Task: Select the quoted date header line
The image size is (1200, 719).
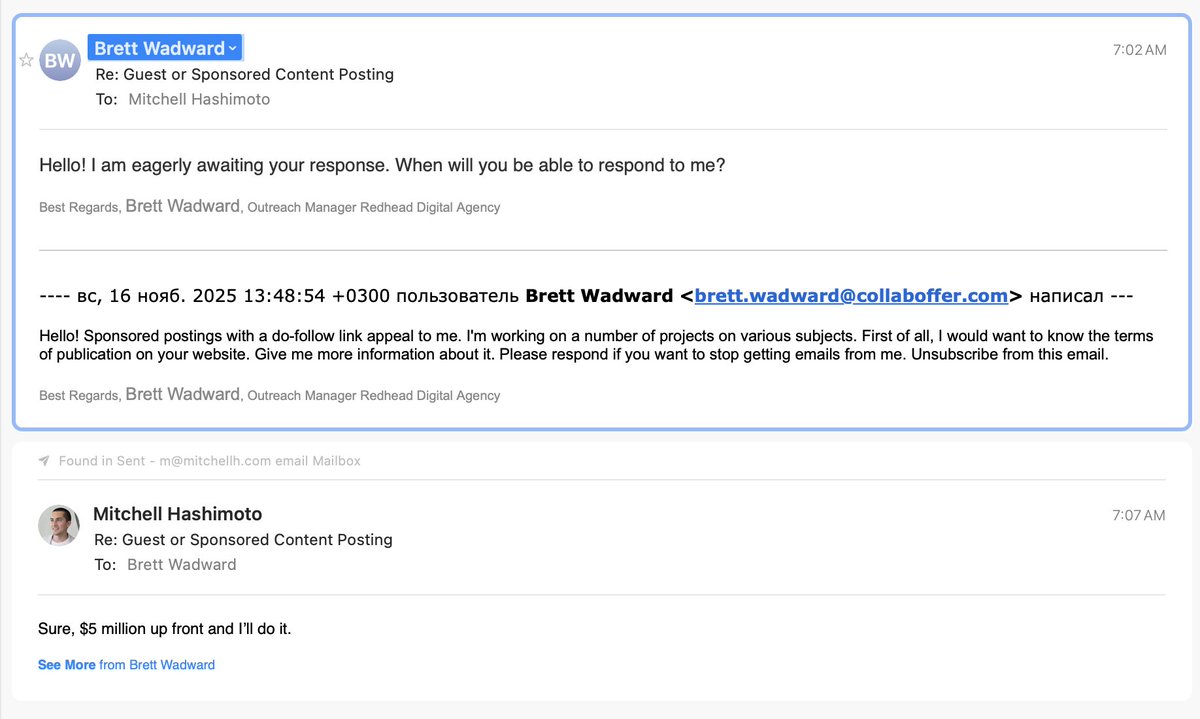Action: (586, 296)
